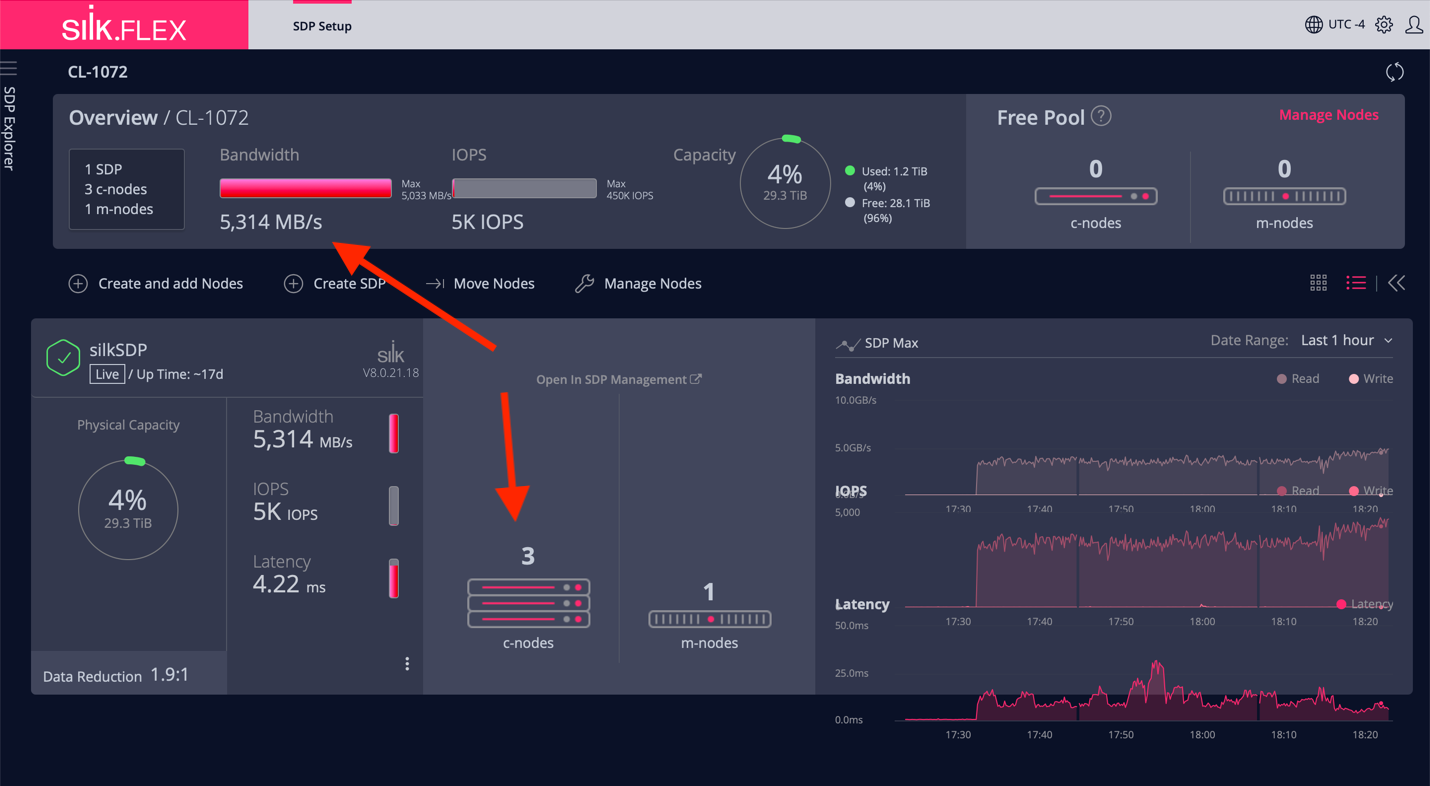Toggle Bandwidth Read legend
This screenshot has height=786, width=1430.
coord(1297,379)
